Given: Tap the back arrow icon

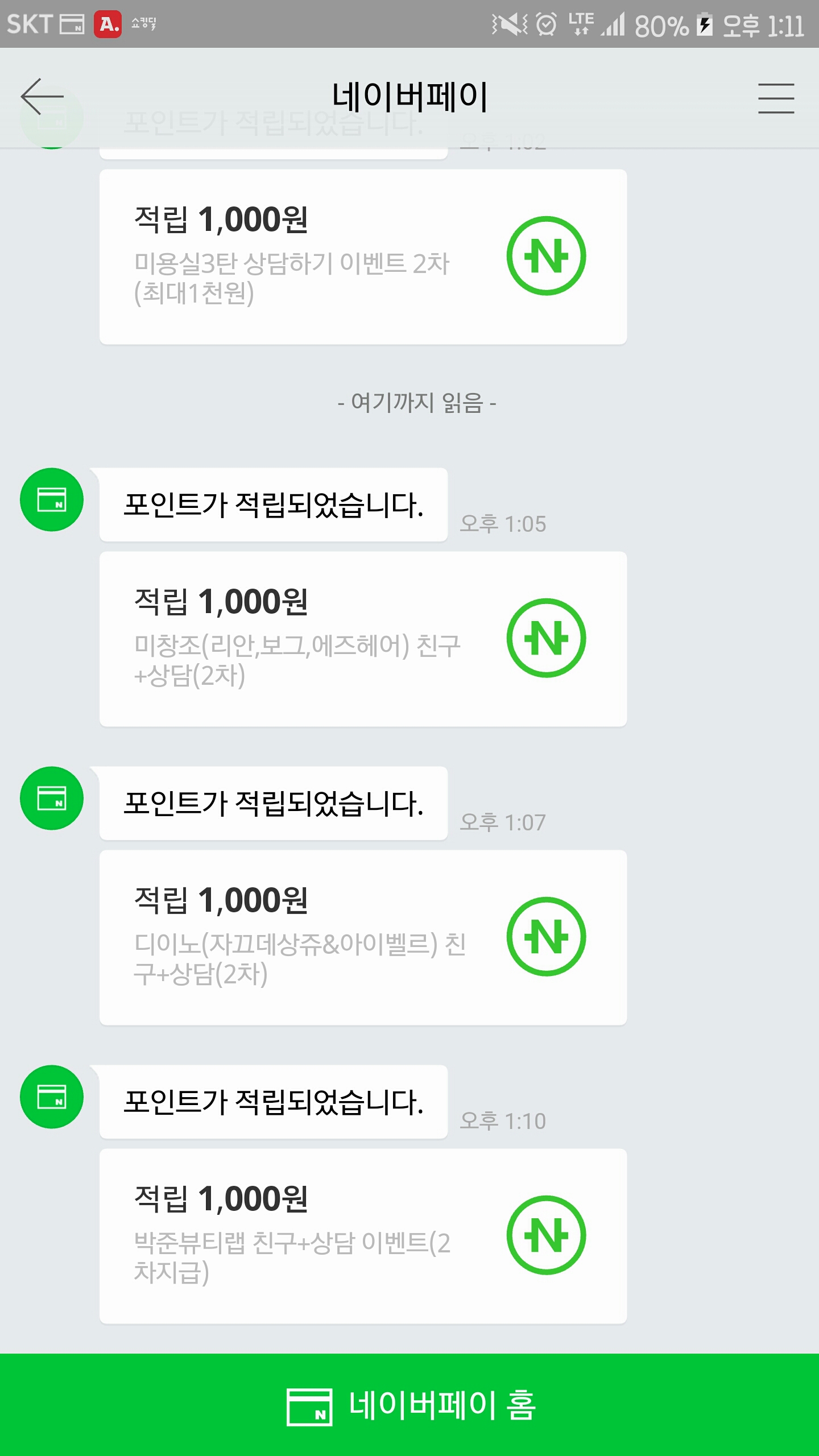Looking at the screenshot, I should (42, 97).
